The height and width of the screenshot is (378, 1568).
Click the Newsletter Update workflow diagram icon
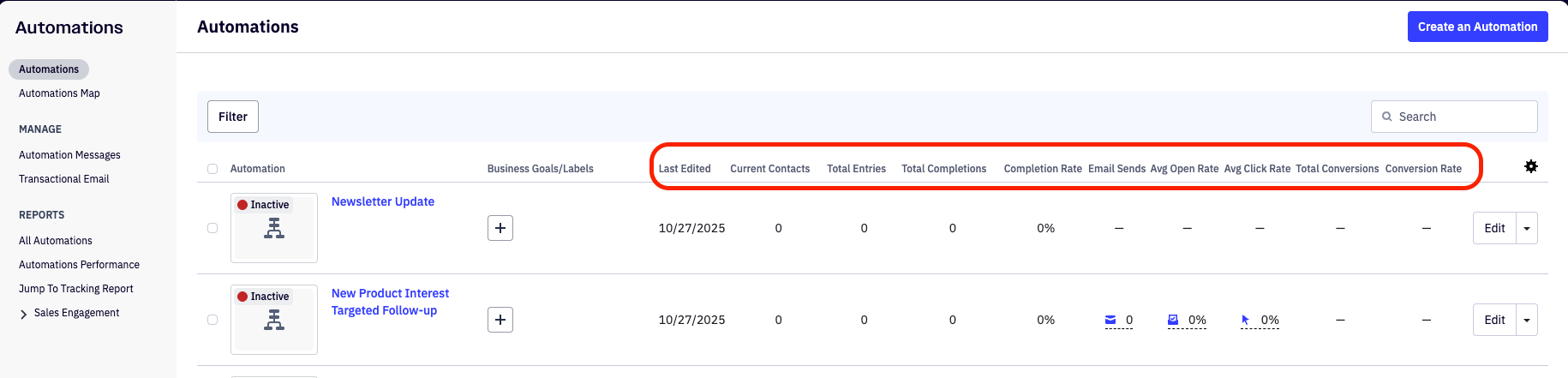(x=274, y=229)
